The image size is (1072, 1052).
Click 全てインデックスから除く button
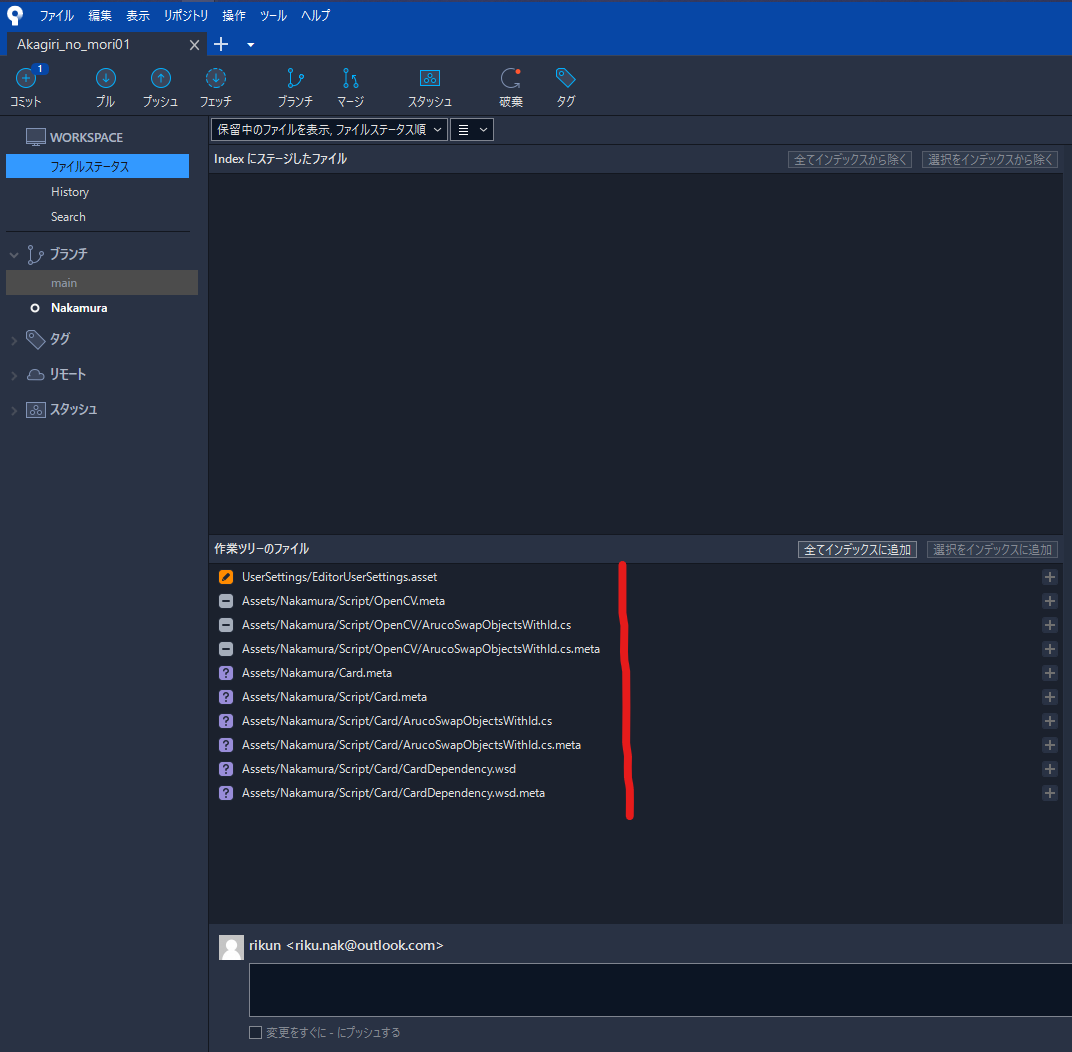850,159
